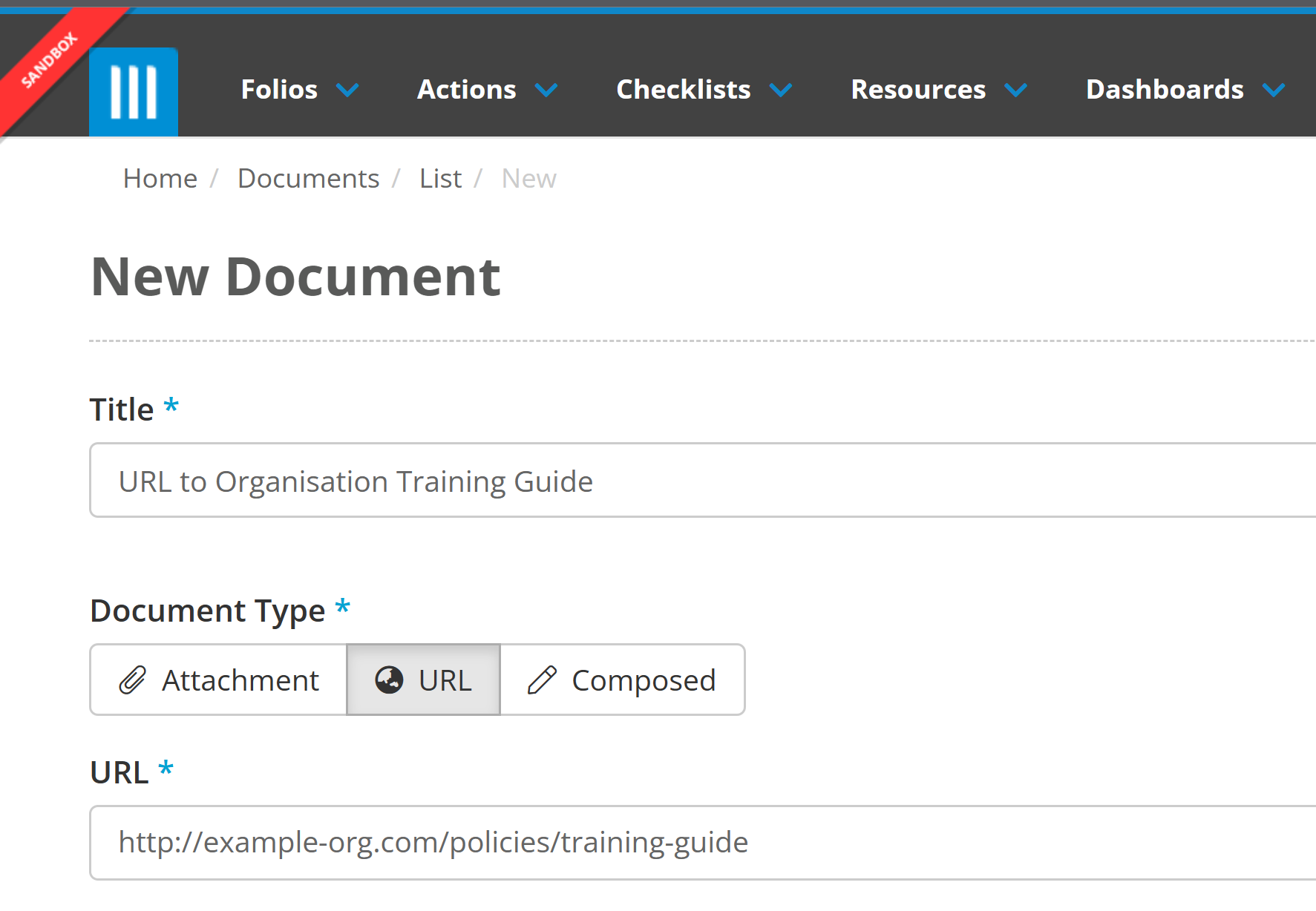This screenshot has width=1316, height=911.
Task: Switch document type to Composed
Action: pyautogui.click(x=623, y=680)
